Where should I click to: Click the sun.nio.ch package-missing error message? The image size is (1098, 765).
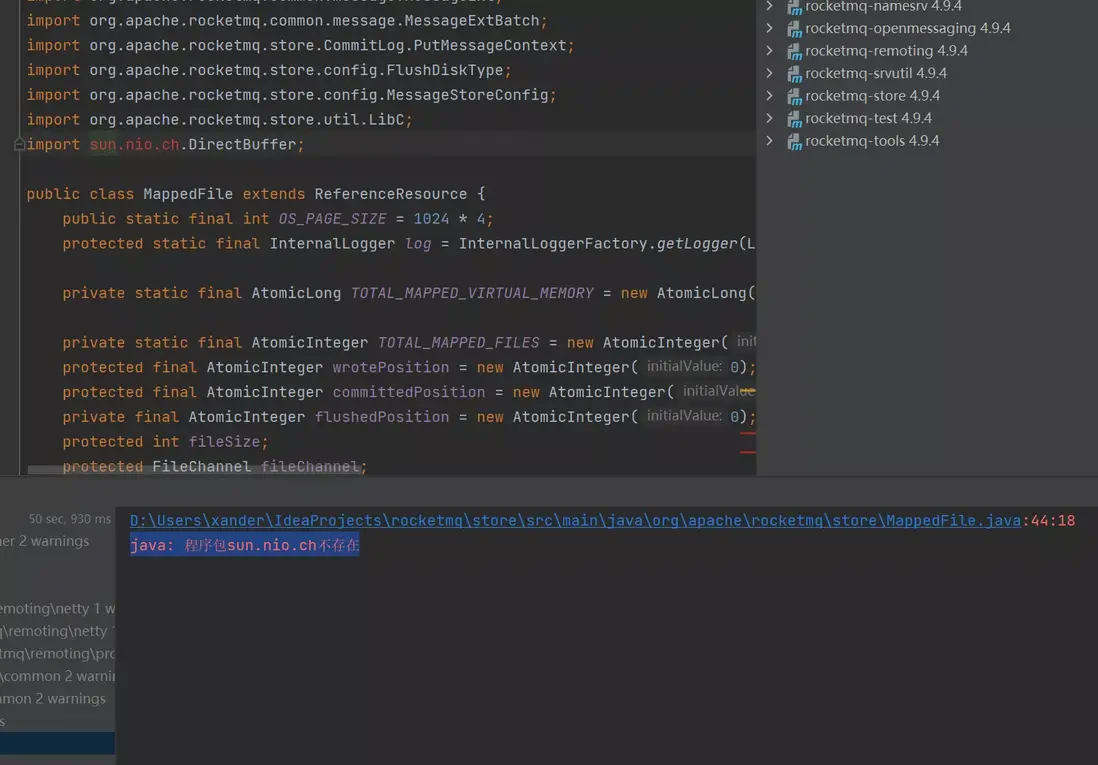point(244,545)
